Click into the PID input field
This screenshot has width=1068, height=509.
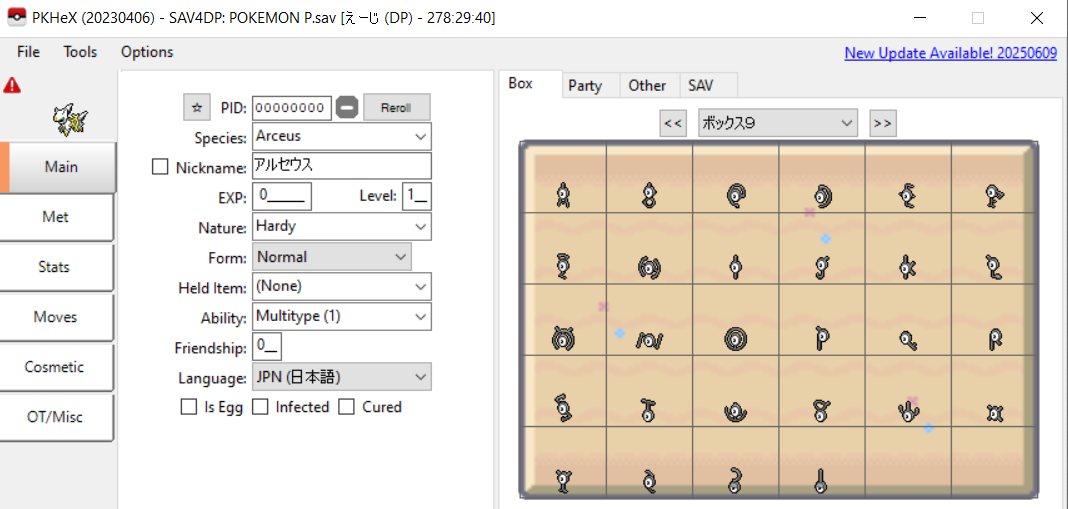(292, 108)
